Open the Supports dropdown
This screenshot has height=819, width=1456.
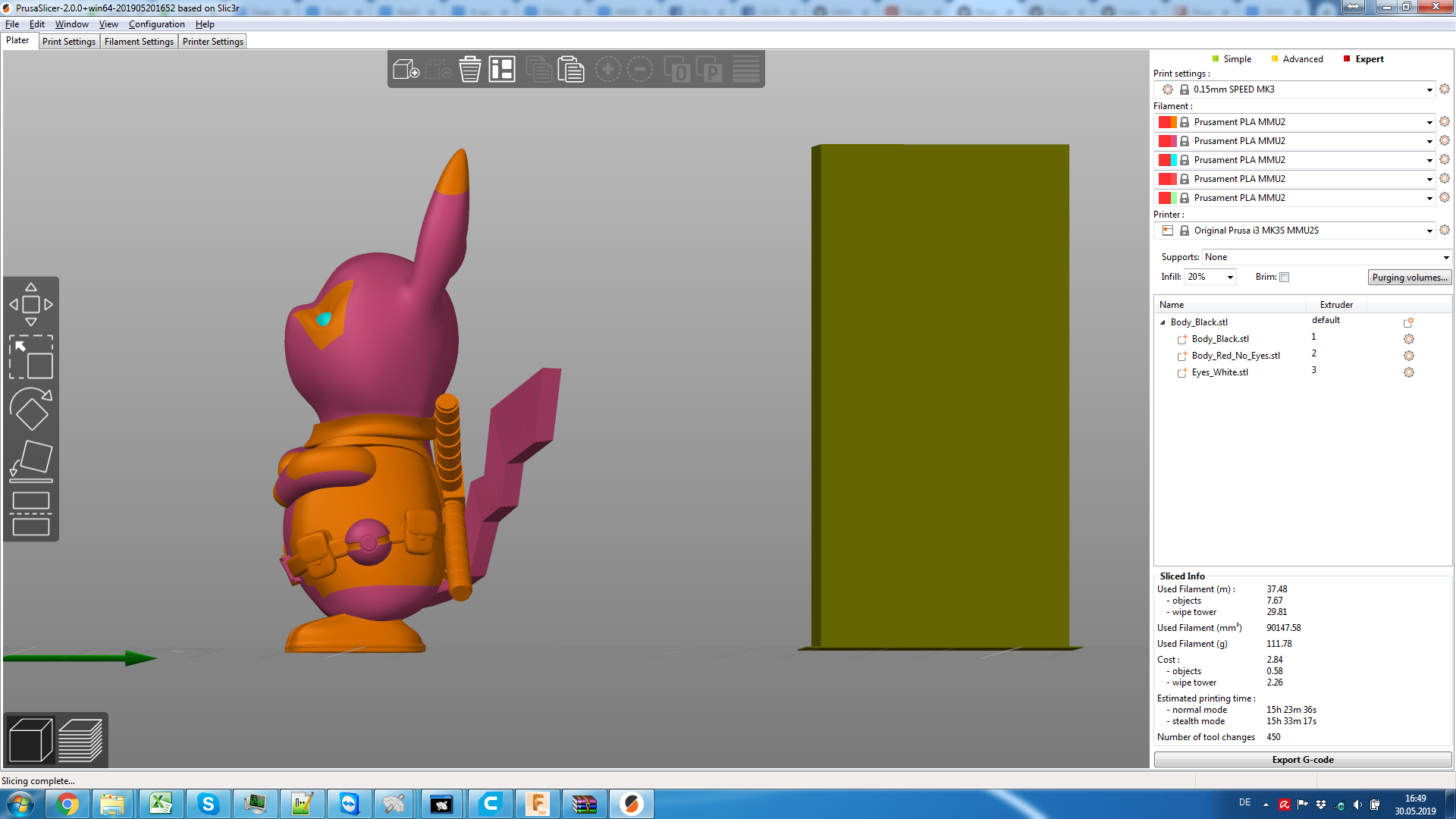1327,257
